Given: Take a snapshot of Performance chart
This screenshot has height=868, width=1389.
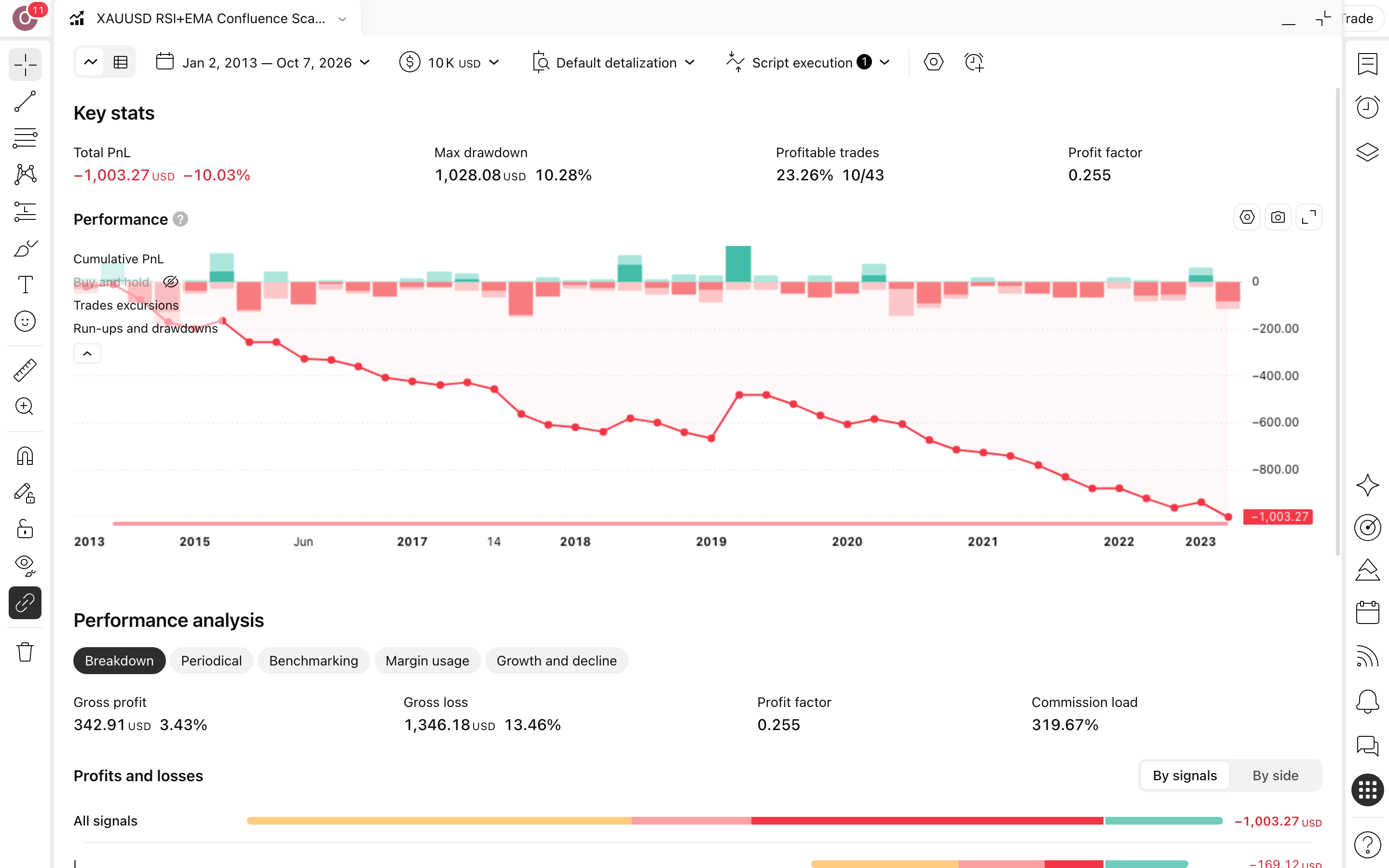Looking at the screenshot, I should [x=1278, y=217].
